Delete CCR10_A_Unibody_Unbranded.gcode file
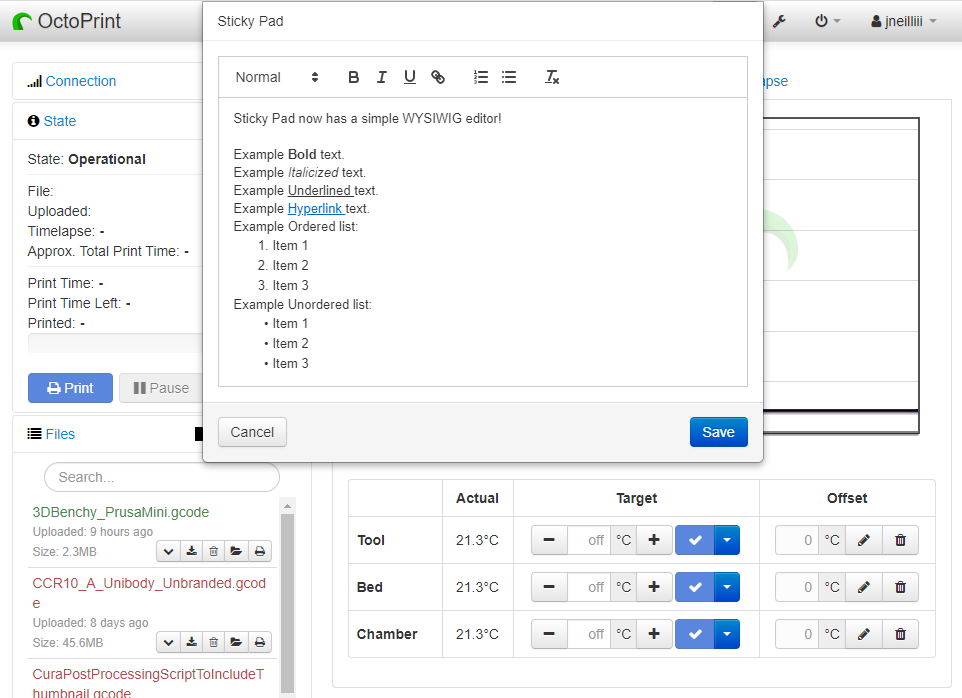The width and height of the screenshot is (962, 698). pos(214,642)
